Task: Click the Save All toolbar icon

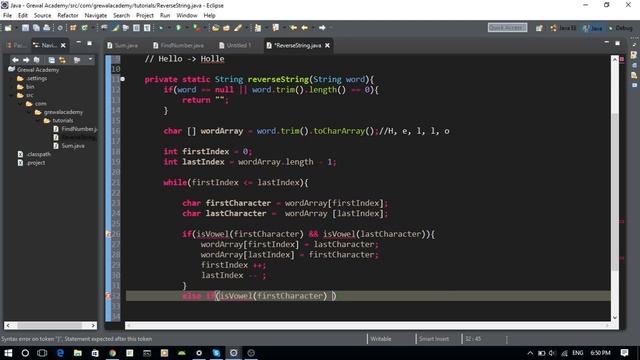Action: coord(36,28)
